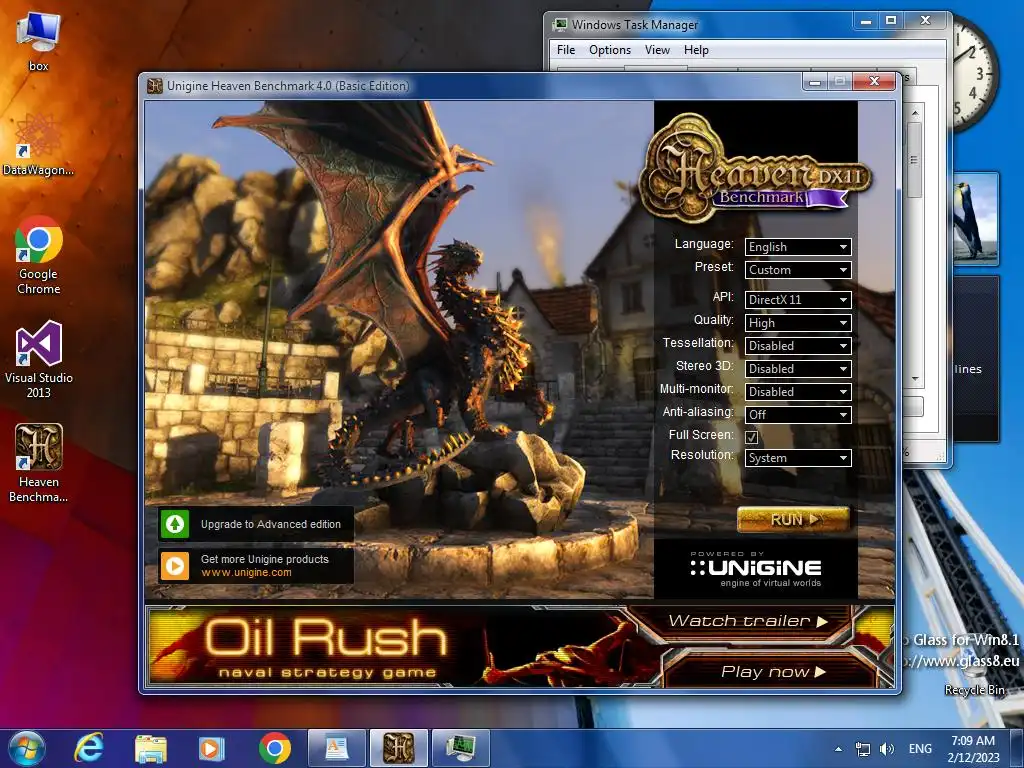
Task: Open Task Manager Options menu
Action: tap(609, 50)
